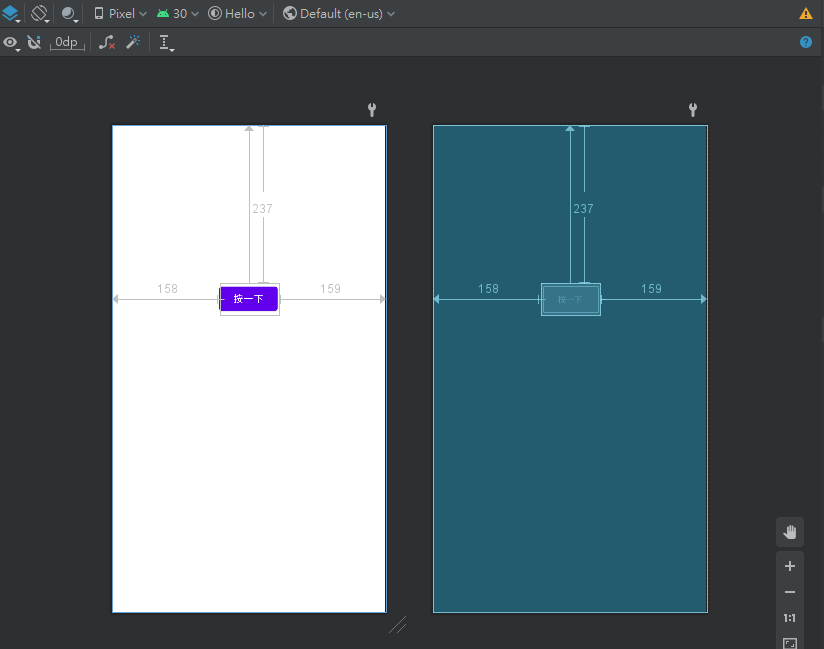824x649 pixels.
Task: Click the zoom out minus button
Action: (x=790, y=592)
